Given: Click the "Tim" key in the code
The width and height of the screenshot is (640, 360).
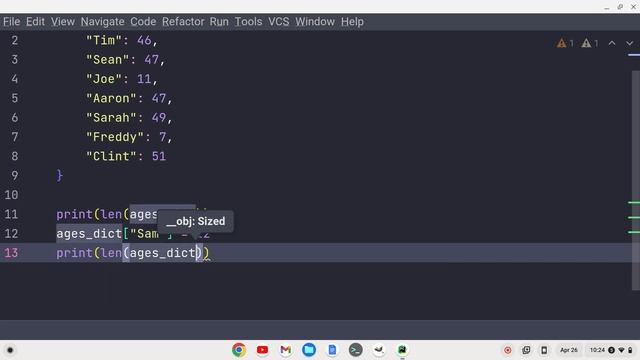Looking at the screenshot, I should coord(104,40).
